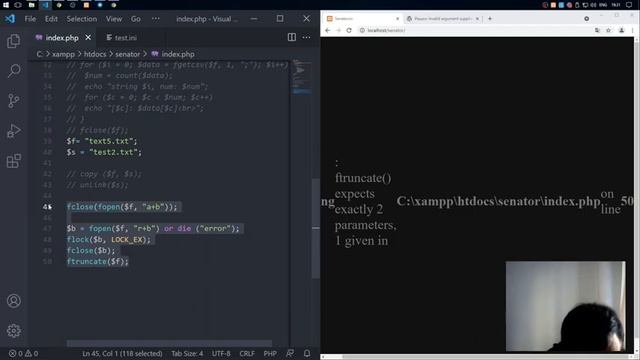The width and height of the screenshot is (640, 360).
Task: Click the errors and warnings status indicator
Action: [x=23, y=353]
